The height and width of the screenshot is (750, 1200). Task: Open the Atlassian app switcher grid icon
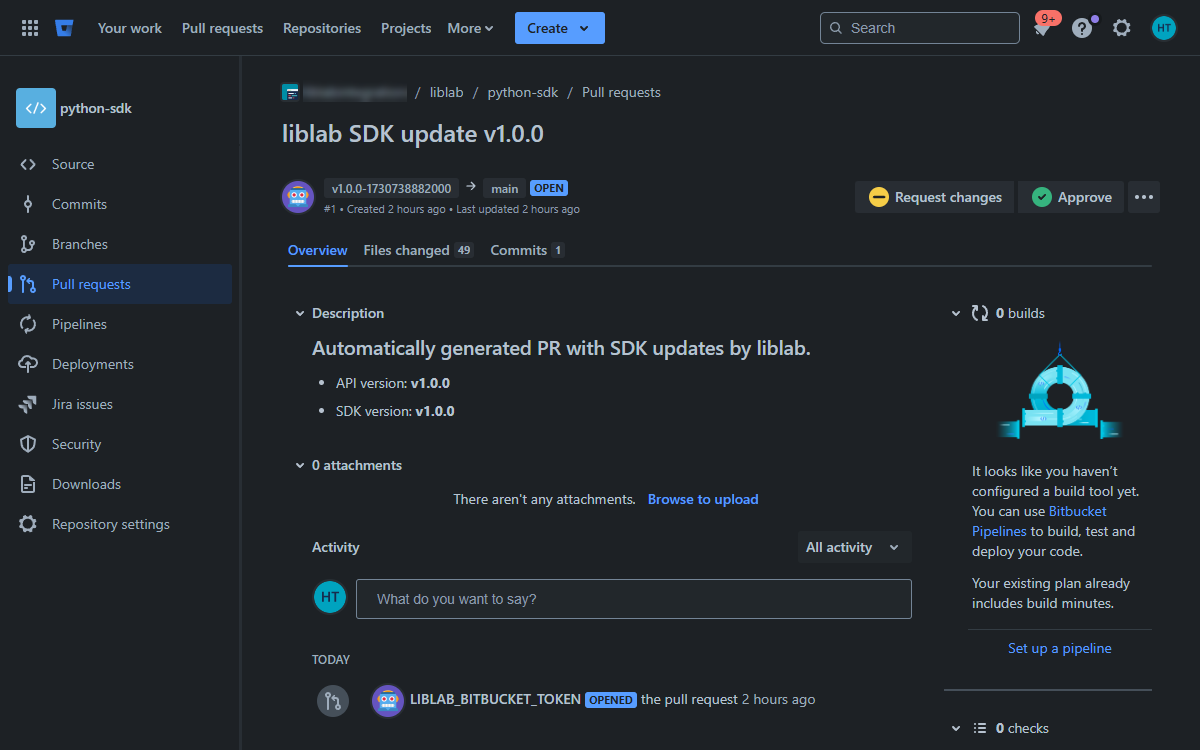[29, 27]
